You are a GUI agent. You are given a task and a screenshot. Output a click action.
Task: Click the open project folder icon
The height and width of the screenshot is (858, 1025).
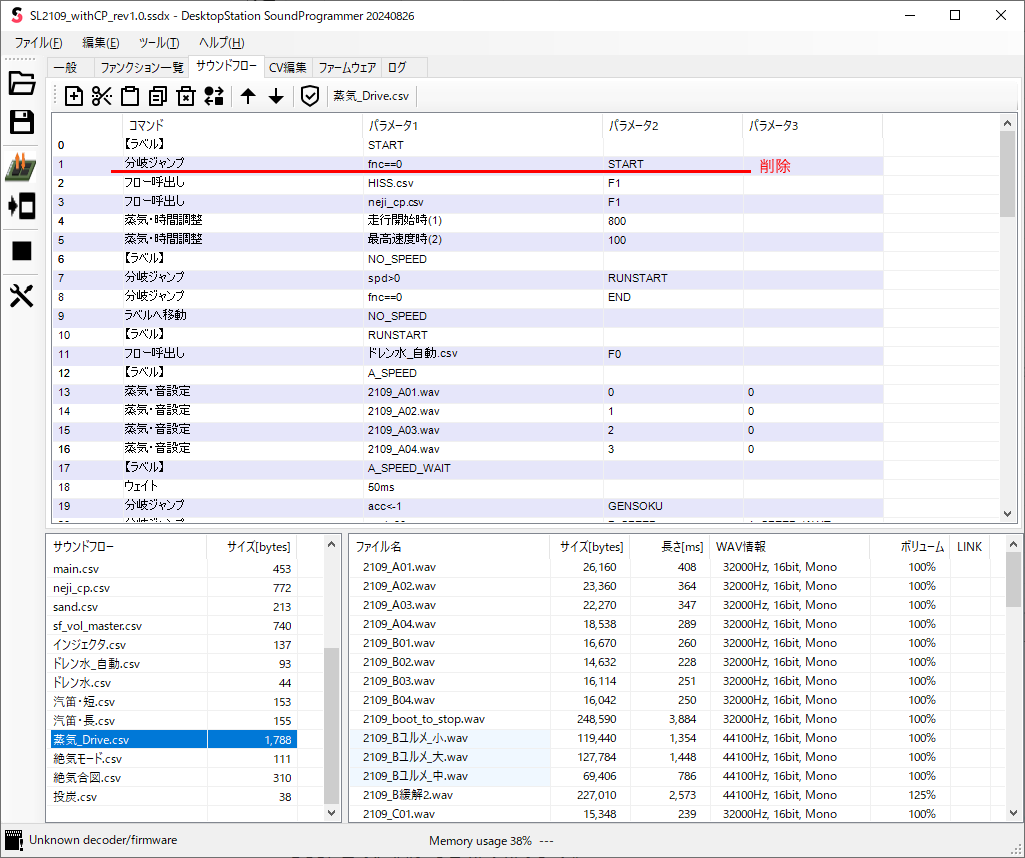pos(22,84)
